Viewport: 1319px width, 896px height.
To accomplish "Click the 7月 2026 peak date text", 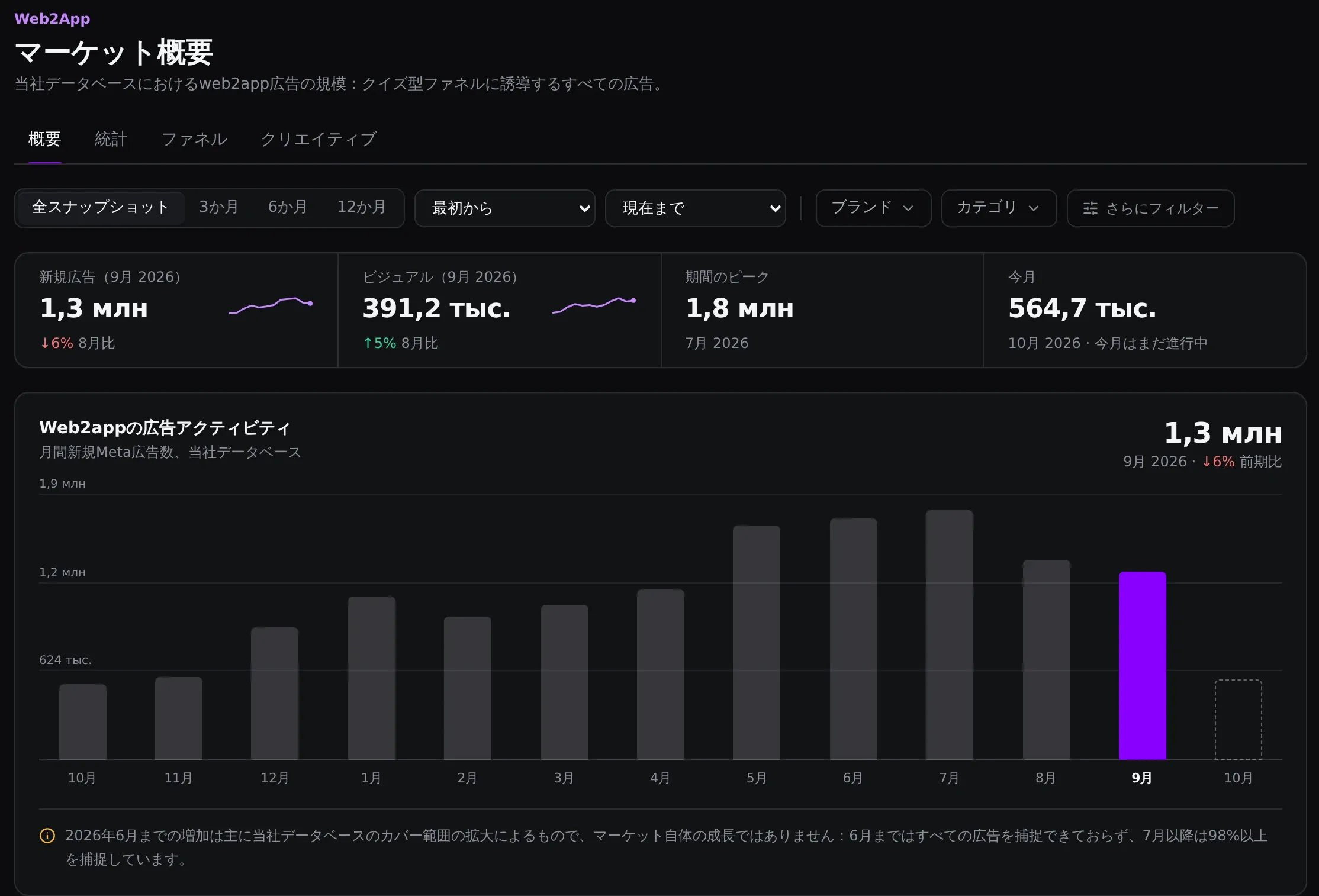I will click(717, 343).
